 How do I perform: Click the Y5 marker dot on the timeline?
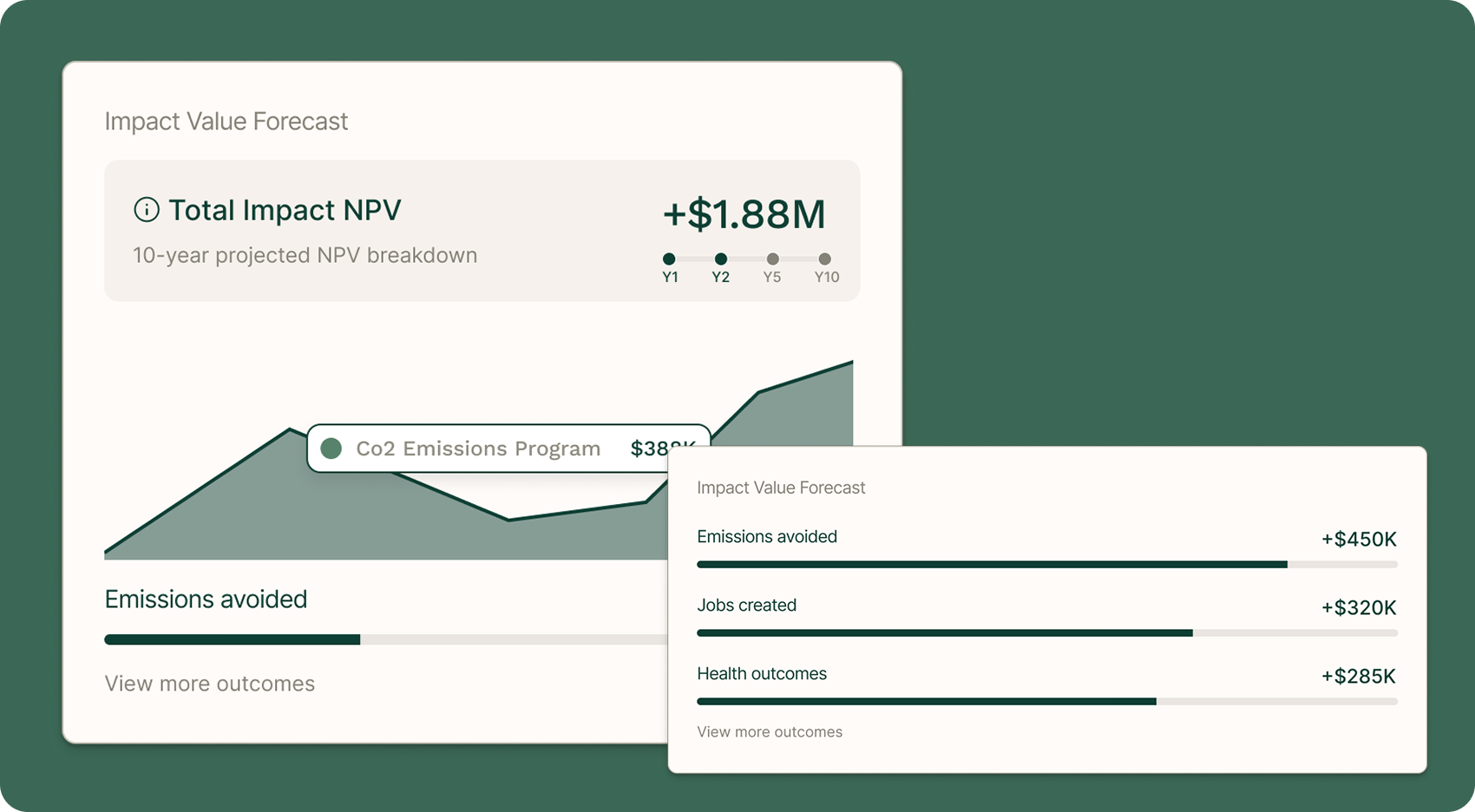click(x=772, y=259)
